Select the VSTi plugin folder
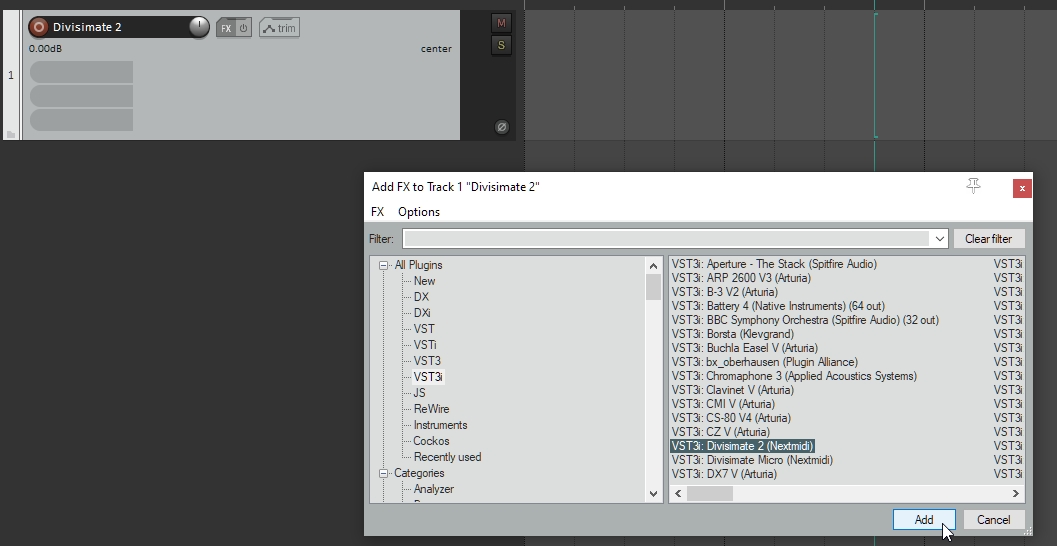 pos(425,345)
